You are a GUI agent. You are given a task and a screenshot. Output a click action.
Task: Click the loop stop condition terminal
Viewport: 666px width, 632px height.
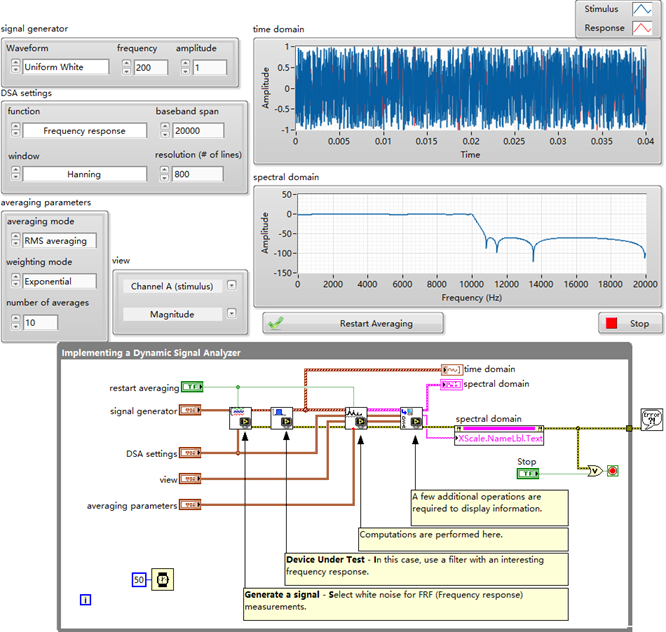pyautogui.click(x=613, y=470)
